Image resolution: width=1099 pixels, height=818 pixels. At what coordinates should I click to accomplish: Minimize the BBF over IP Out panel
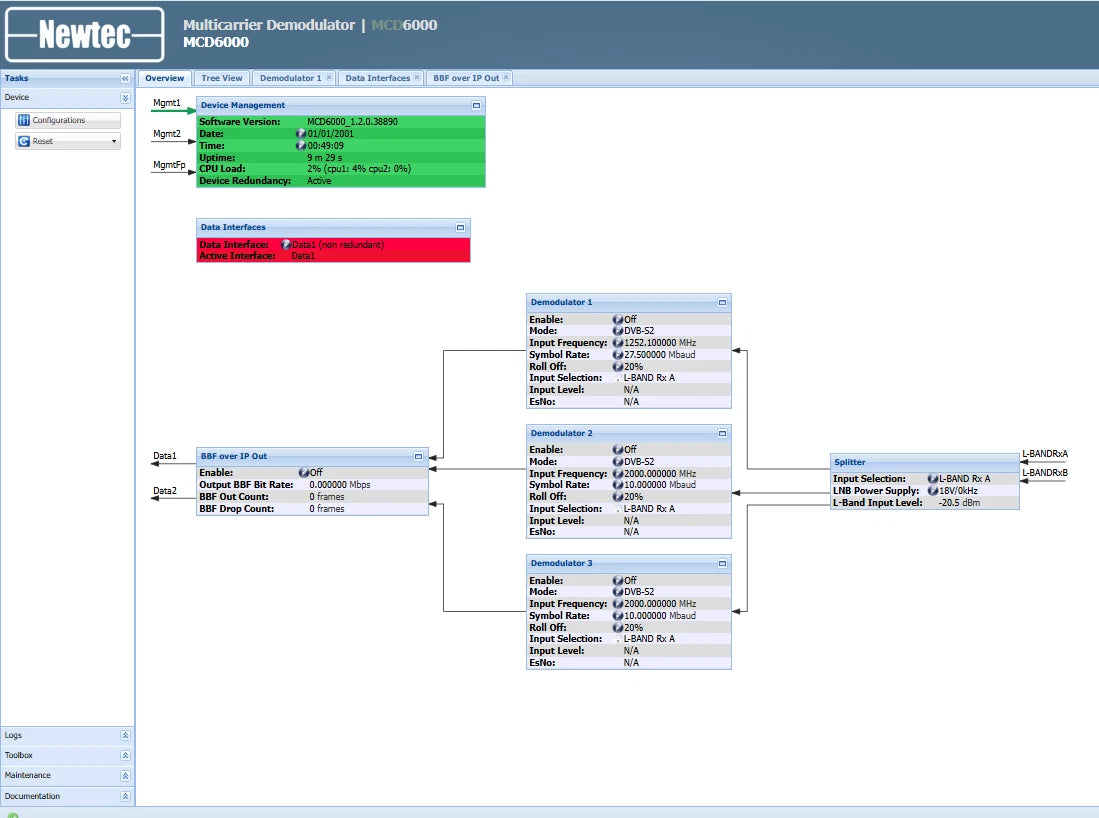418,456
